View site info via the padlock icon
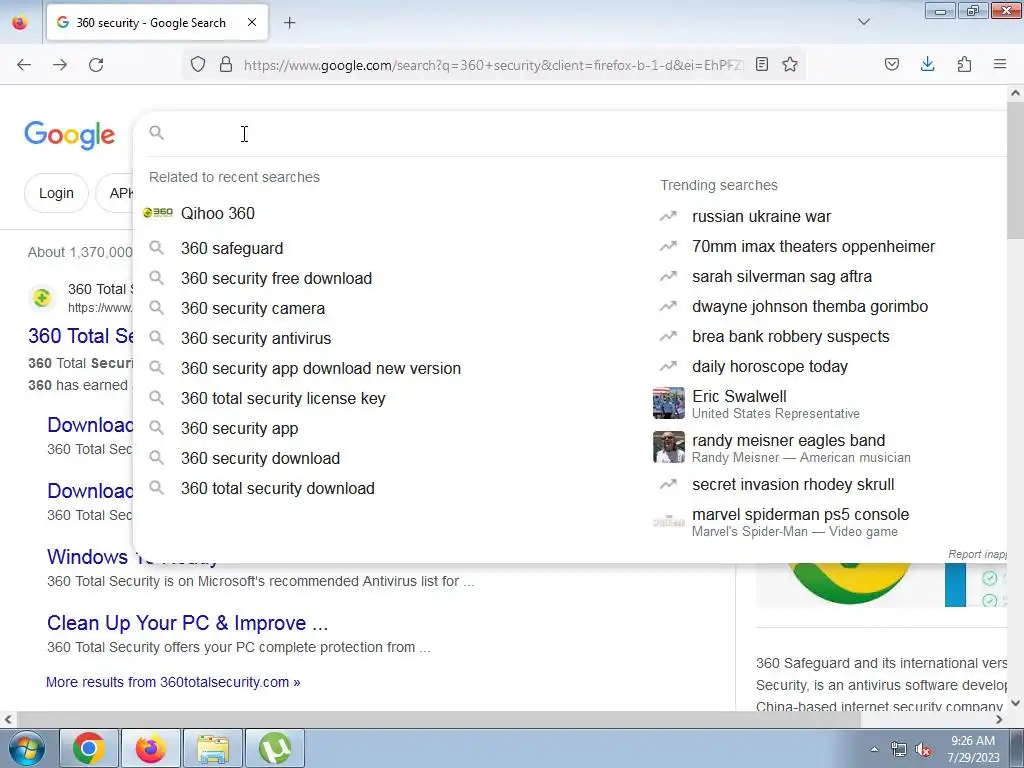 coord(226,65)
